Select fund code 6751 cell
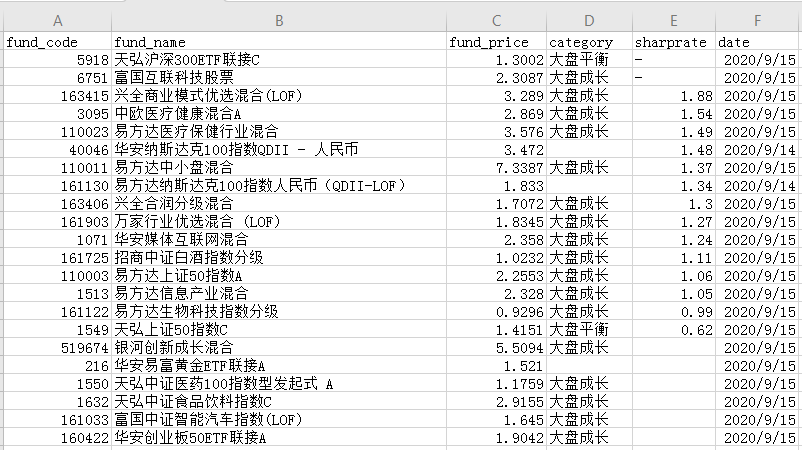Image resolution: width=802 pixels, height=450 pixels. (x=57, y=77)
